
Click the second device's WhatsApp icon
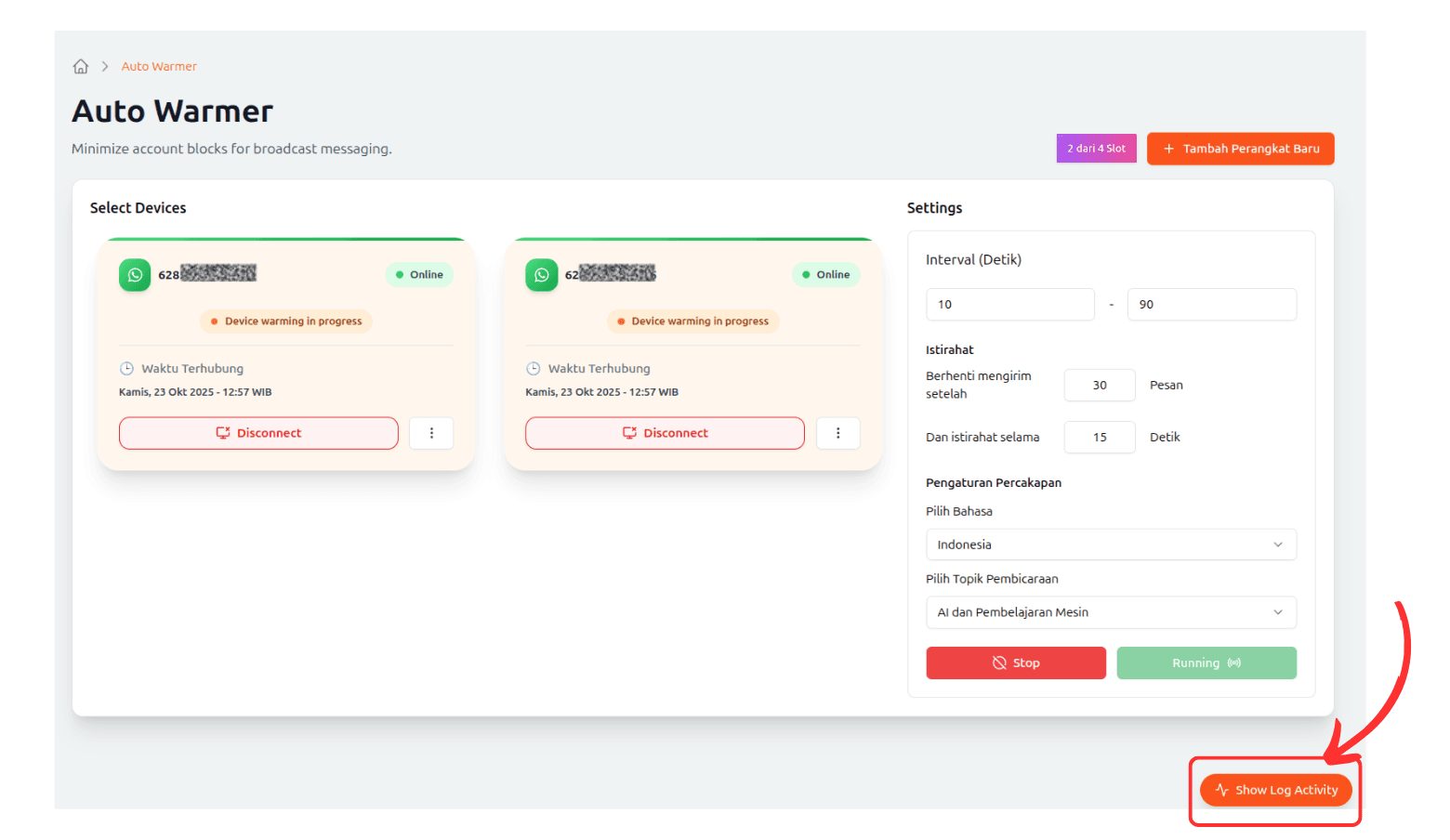[541, 275]
